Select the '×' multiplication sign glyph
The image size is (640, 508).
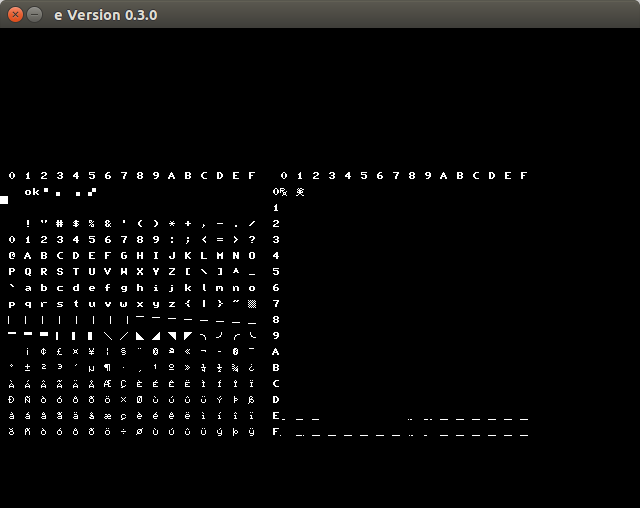pyautogui.click(x=124, y=400)
